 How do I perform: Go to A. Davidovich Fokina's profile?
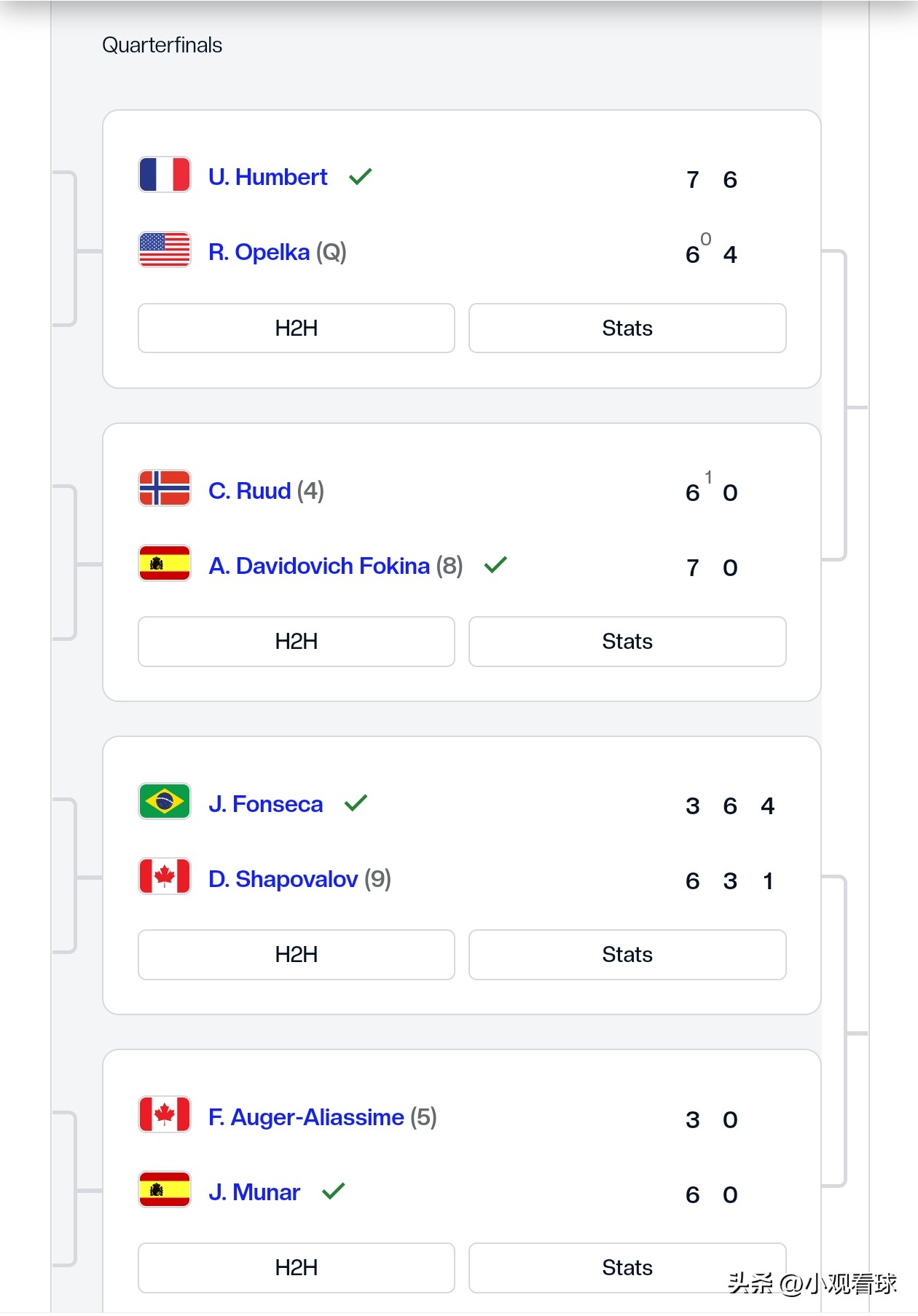[319, 566]
